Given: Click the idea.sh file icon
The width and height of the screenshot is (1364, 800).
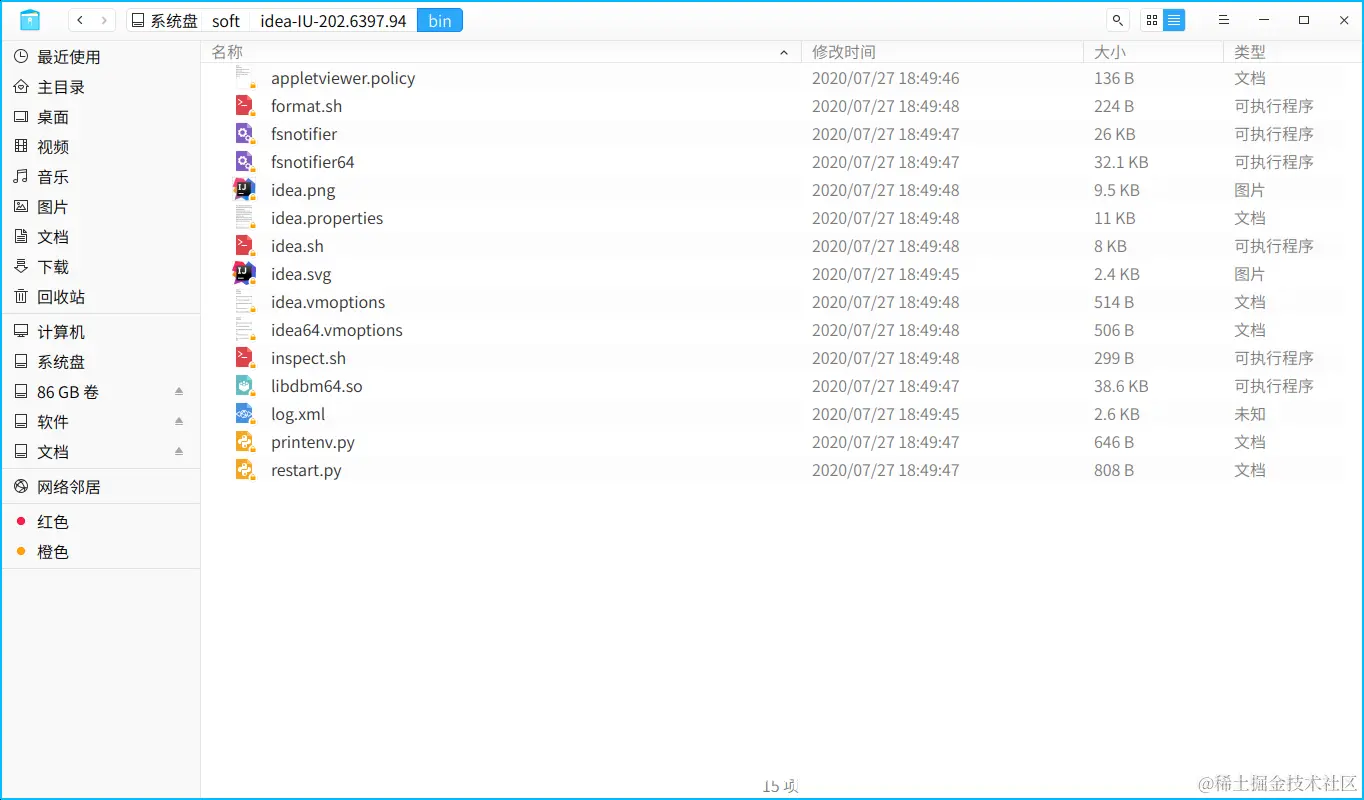Looking at the screenshot, I should coord(245,246).
